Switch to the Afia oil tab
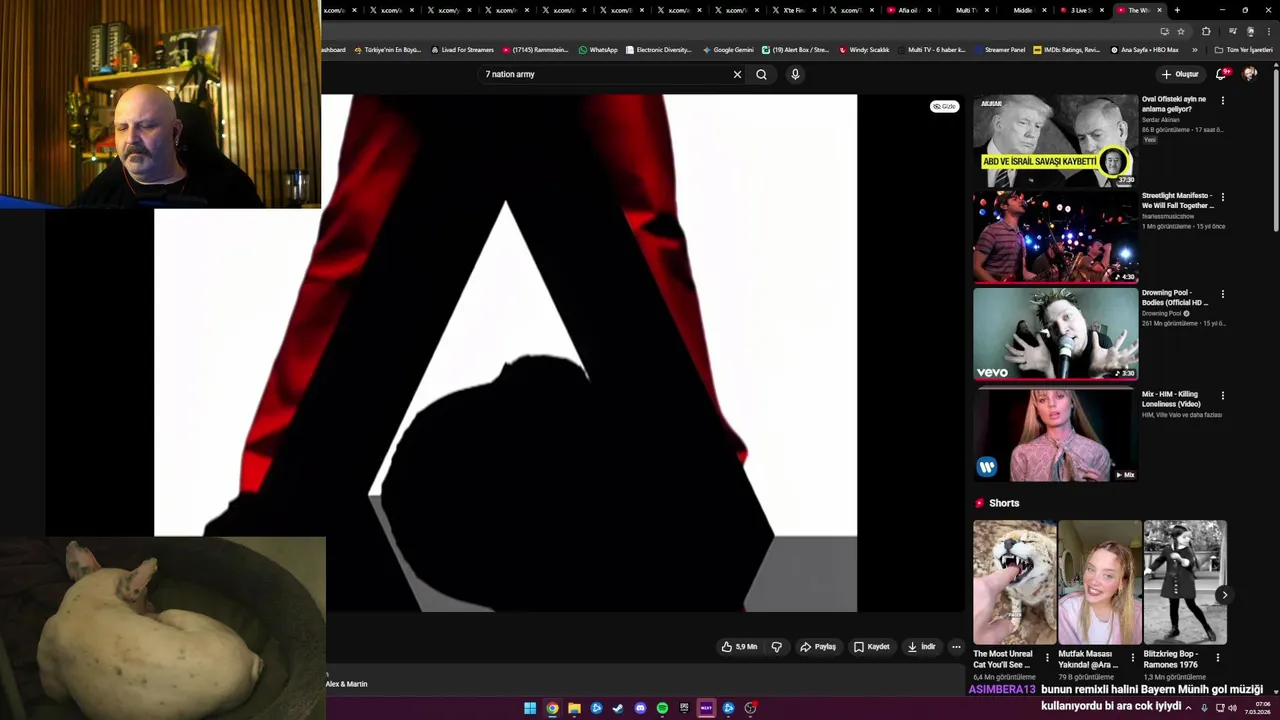 pos(908,10)
